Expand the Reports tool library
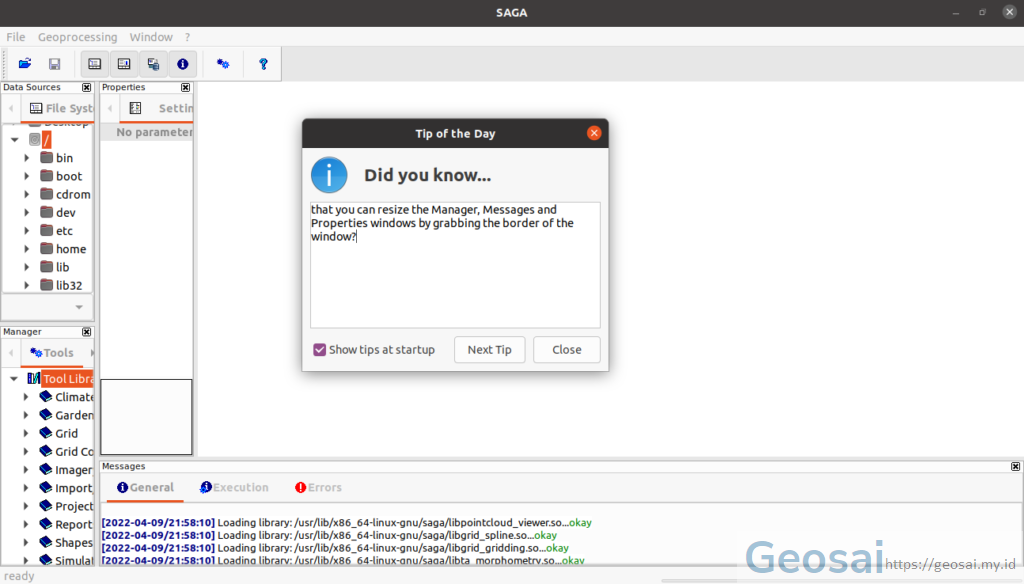Image resolution: width=1024 pixels, height=584 pixels. tap(26, 524)
